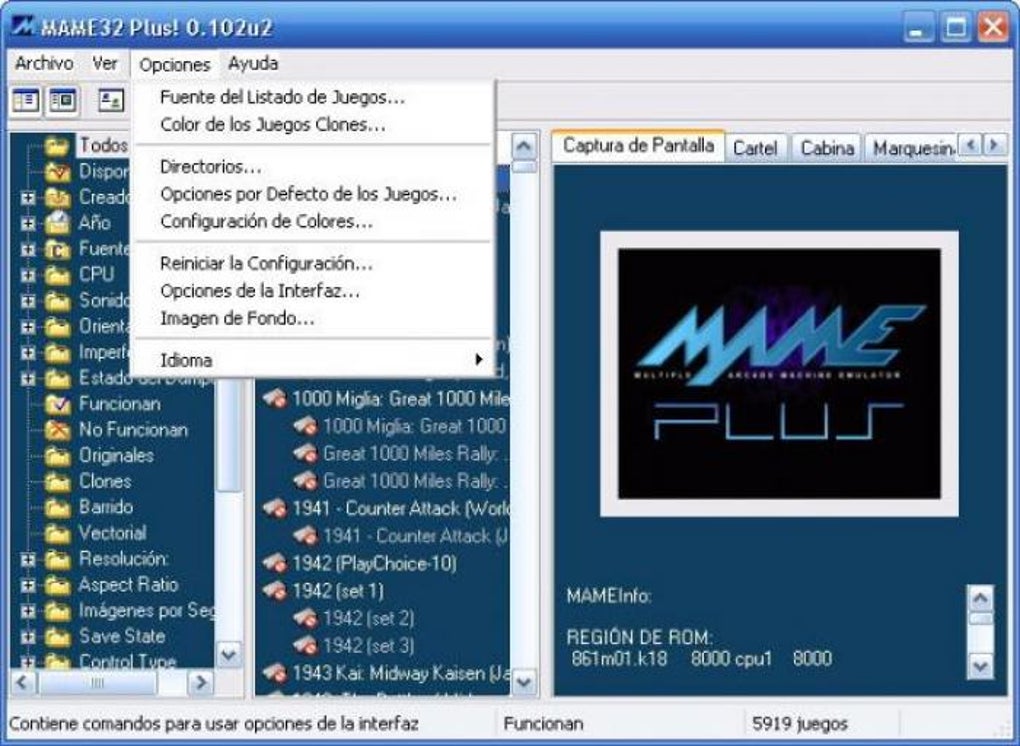Expand the CPU tree node
Image resolution: width=1020 pixels, height=746 pixels.
coord(28,275)
